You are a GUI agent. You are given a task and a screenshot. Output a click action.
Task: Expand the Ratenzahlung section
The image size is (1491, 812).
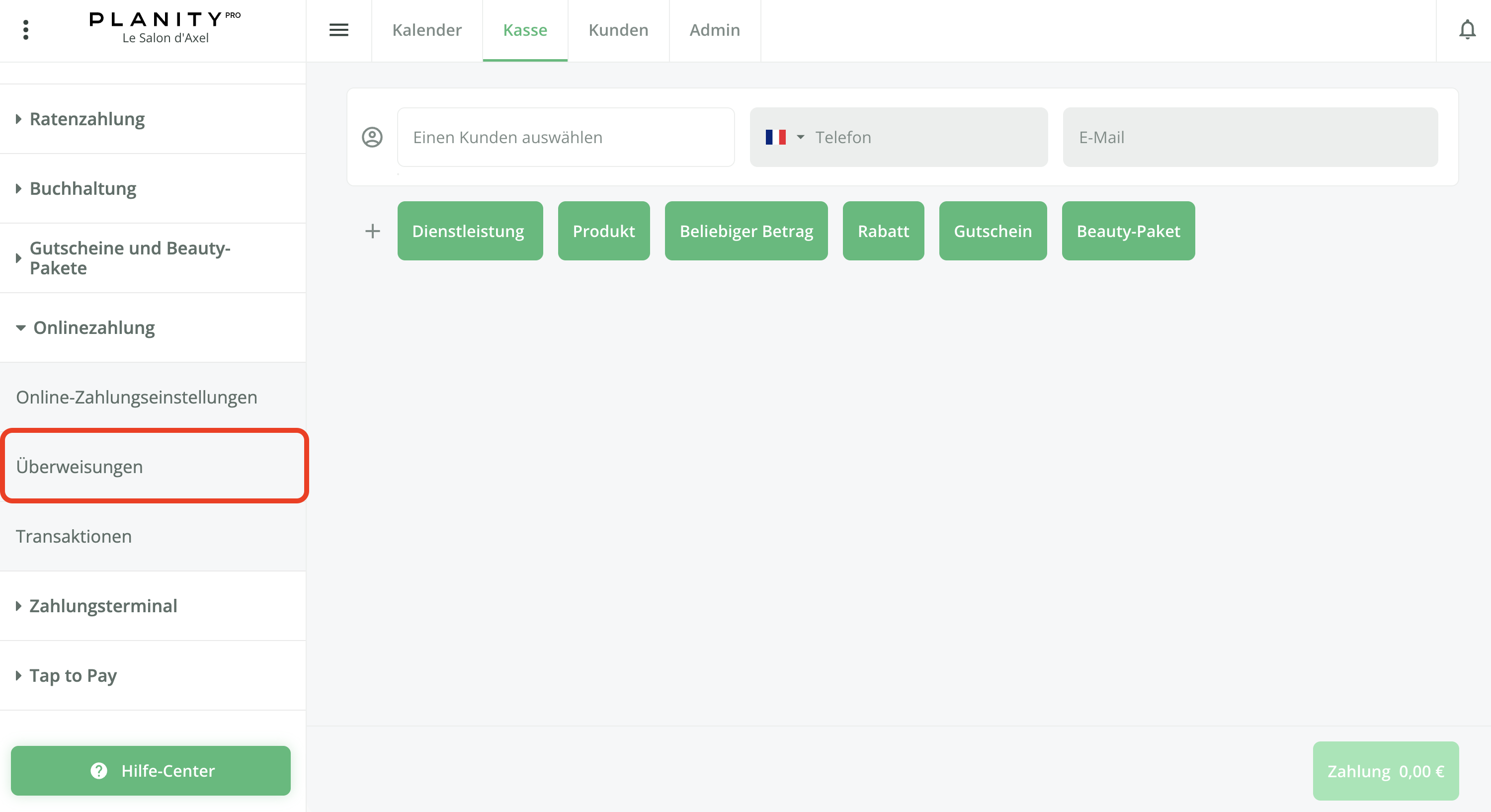[87, 119]
